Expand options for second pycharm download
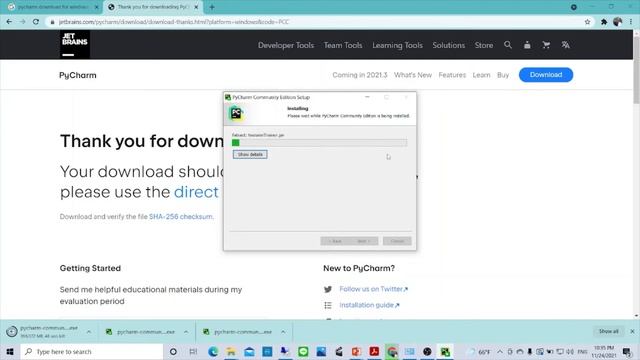 coord(186,332)
